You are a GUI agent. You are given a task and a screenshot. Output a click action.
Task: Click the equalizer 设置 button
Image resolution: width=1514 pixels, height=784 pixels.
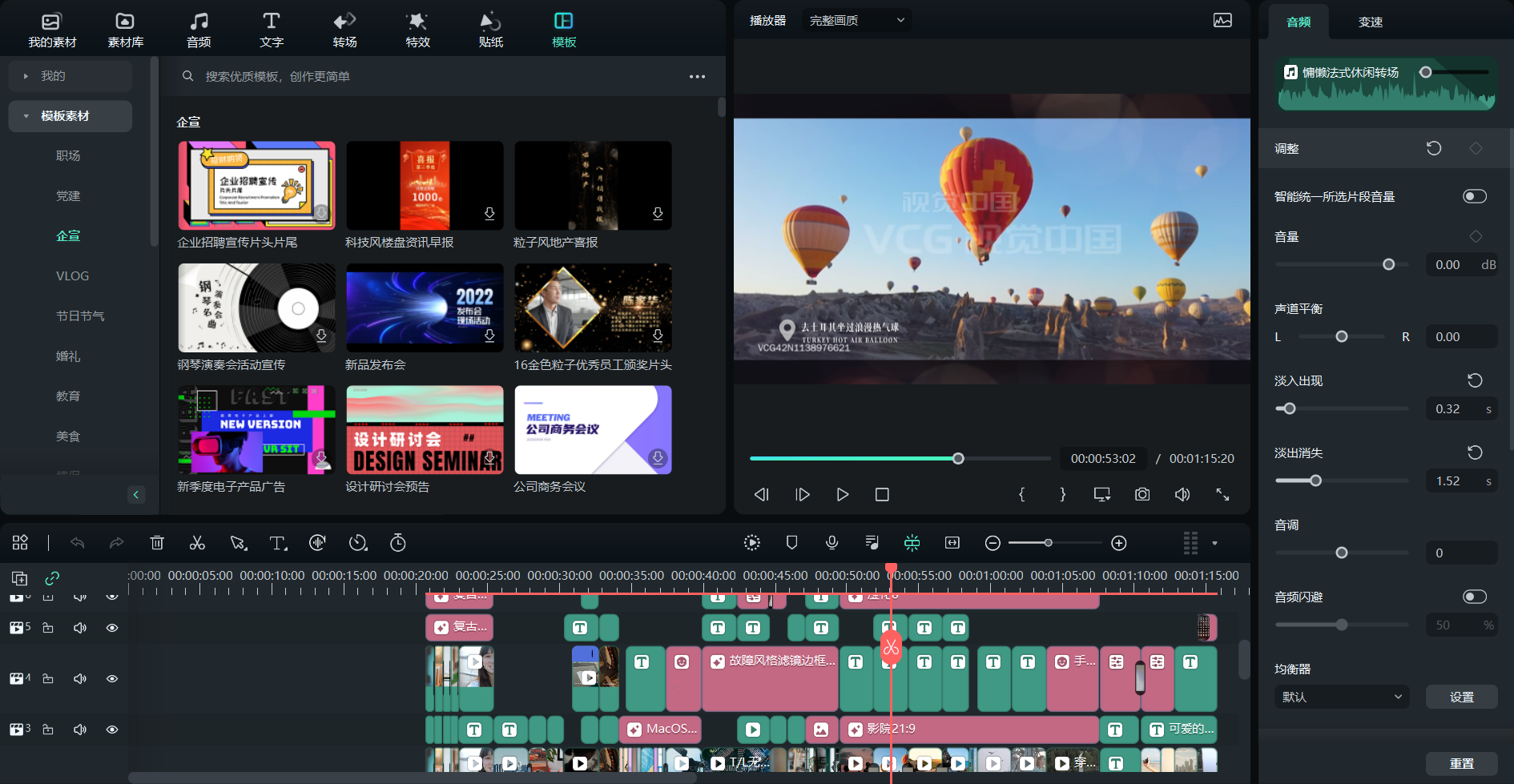(1461, 697)
